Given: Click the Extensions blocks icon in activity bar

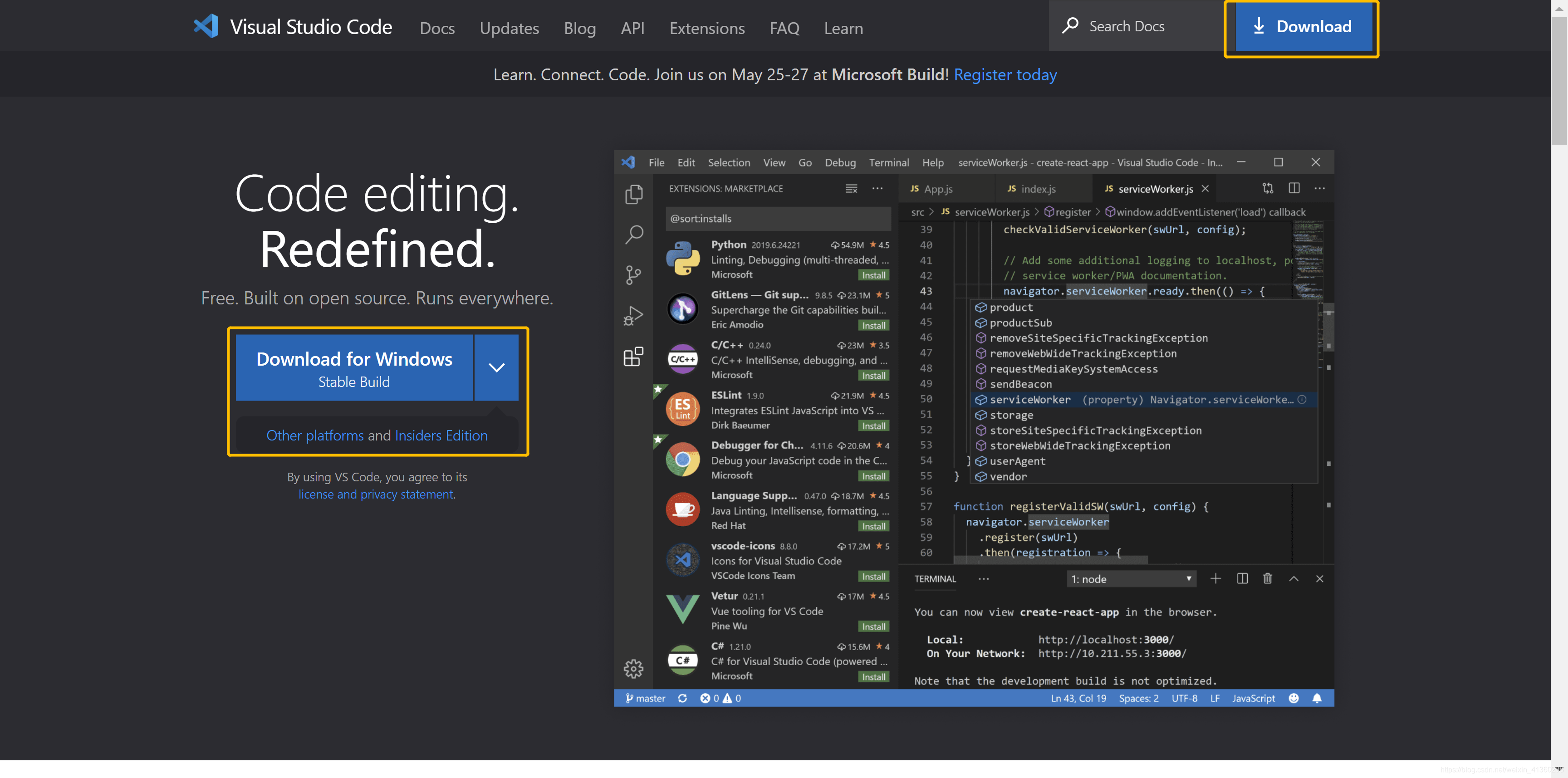Looking at the screenshot, I should pyautogui.click(x=634, y=356).
